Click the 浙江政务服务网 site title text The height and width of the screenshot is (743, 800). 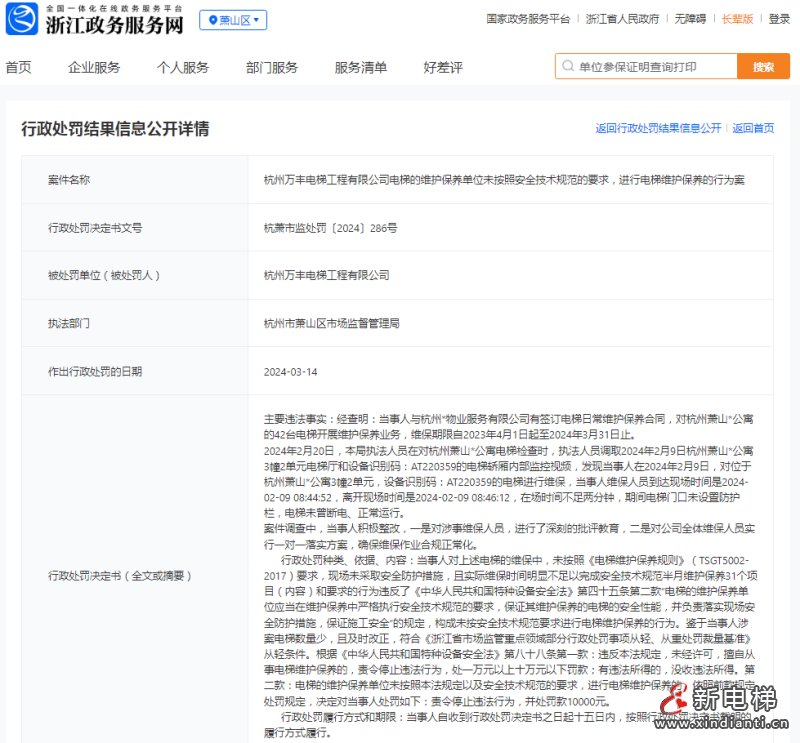coord(118,22)
